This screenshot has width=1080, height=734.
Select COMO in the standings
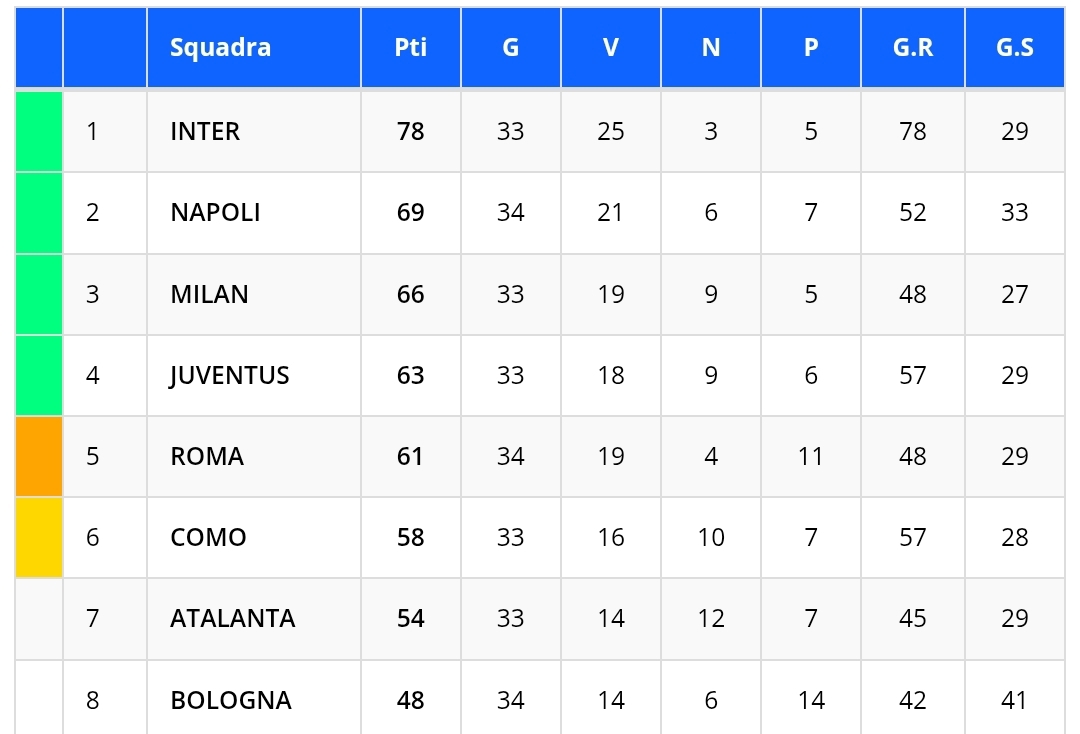pyautogui.click(x=208, y=537)
